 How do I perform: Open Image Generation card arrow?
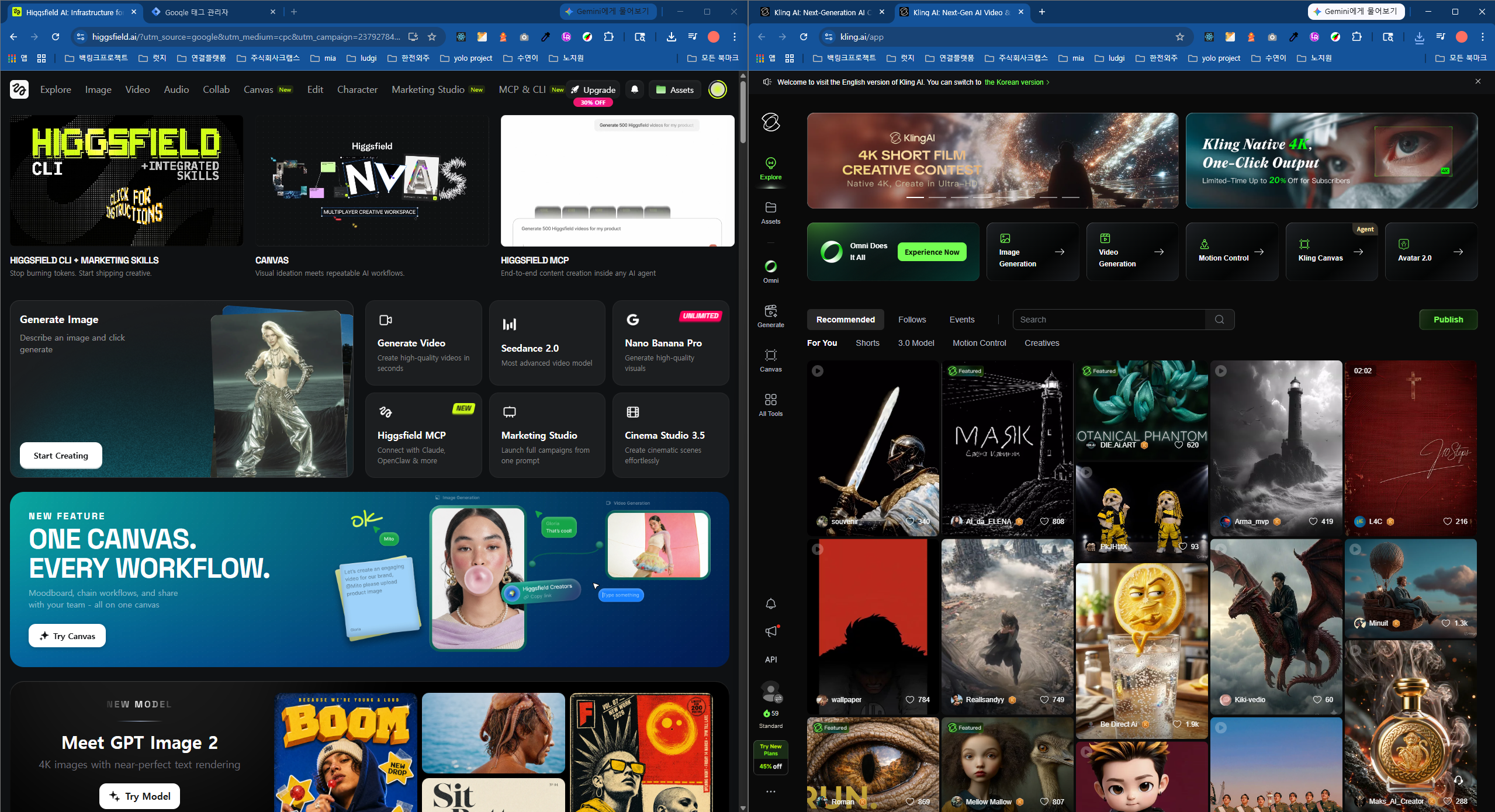1060,252
